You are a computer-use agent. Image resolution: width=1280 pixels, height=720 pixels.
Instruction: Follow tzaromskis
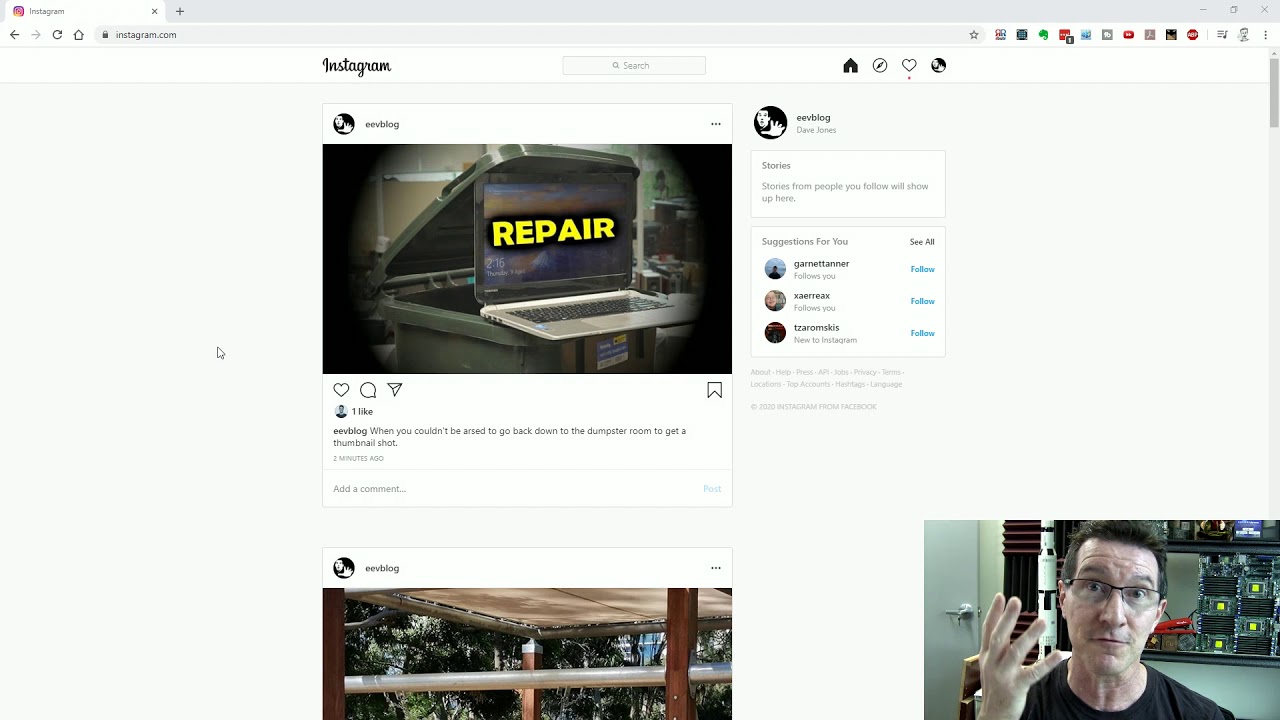pos(922,333)
